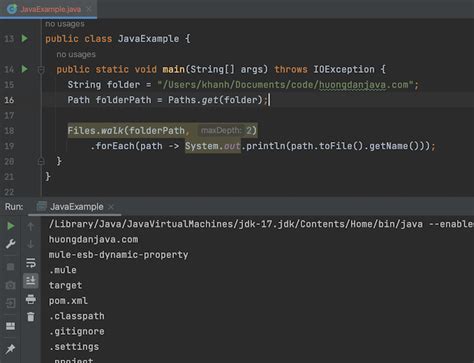Run the JavaExample class from the gutter
The height and width of the screenshot is (363, 474).
(x=24, y=38)
